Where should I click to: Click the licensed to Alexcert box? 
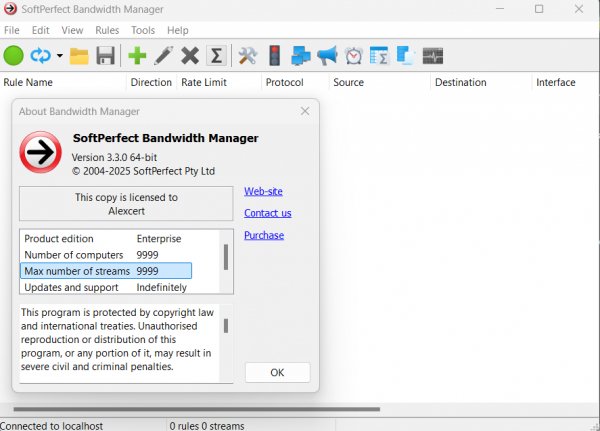click(126, 204)
